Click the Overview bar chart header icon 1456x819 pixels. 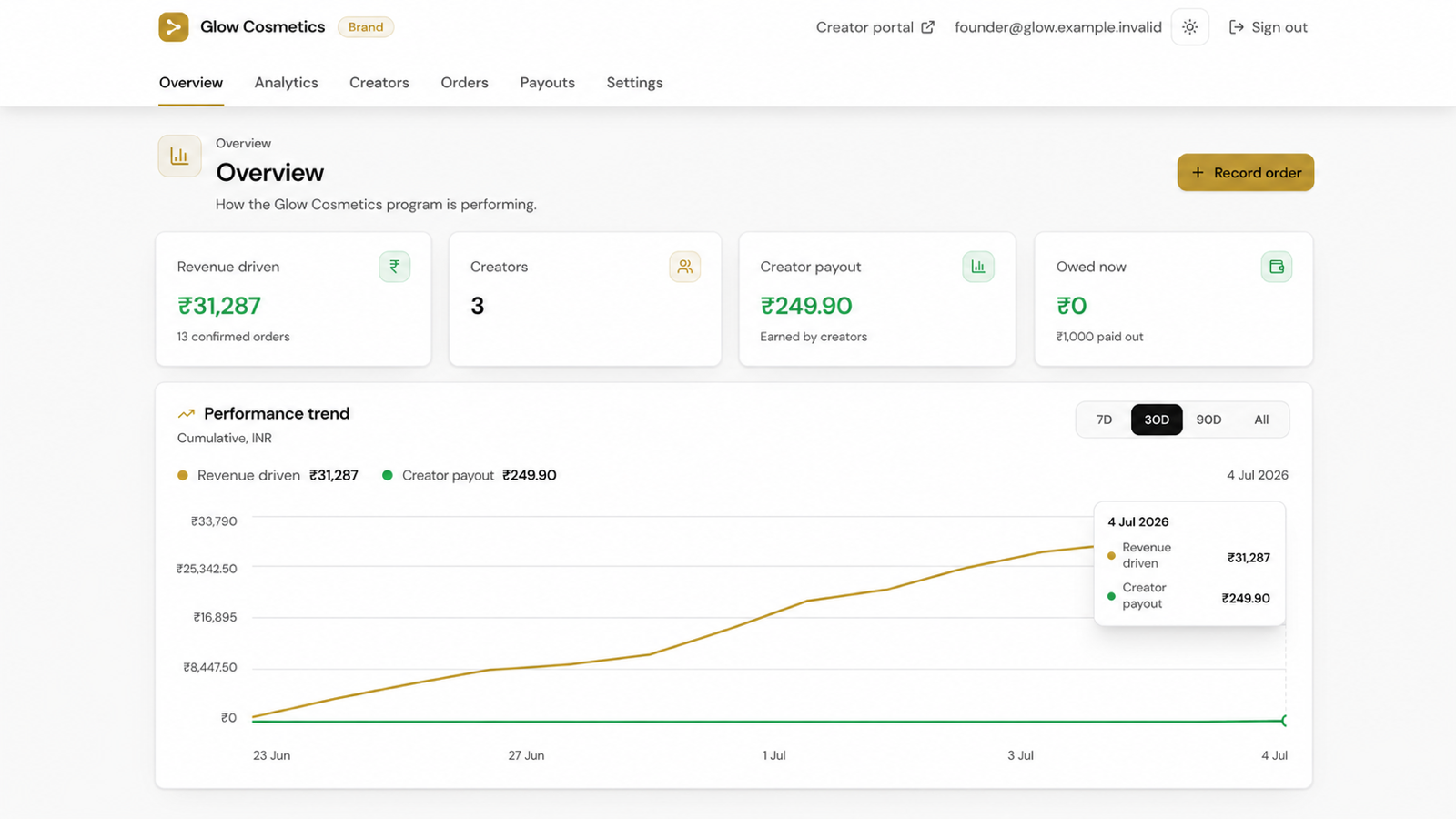[179, 156]
